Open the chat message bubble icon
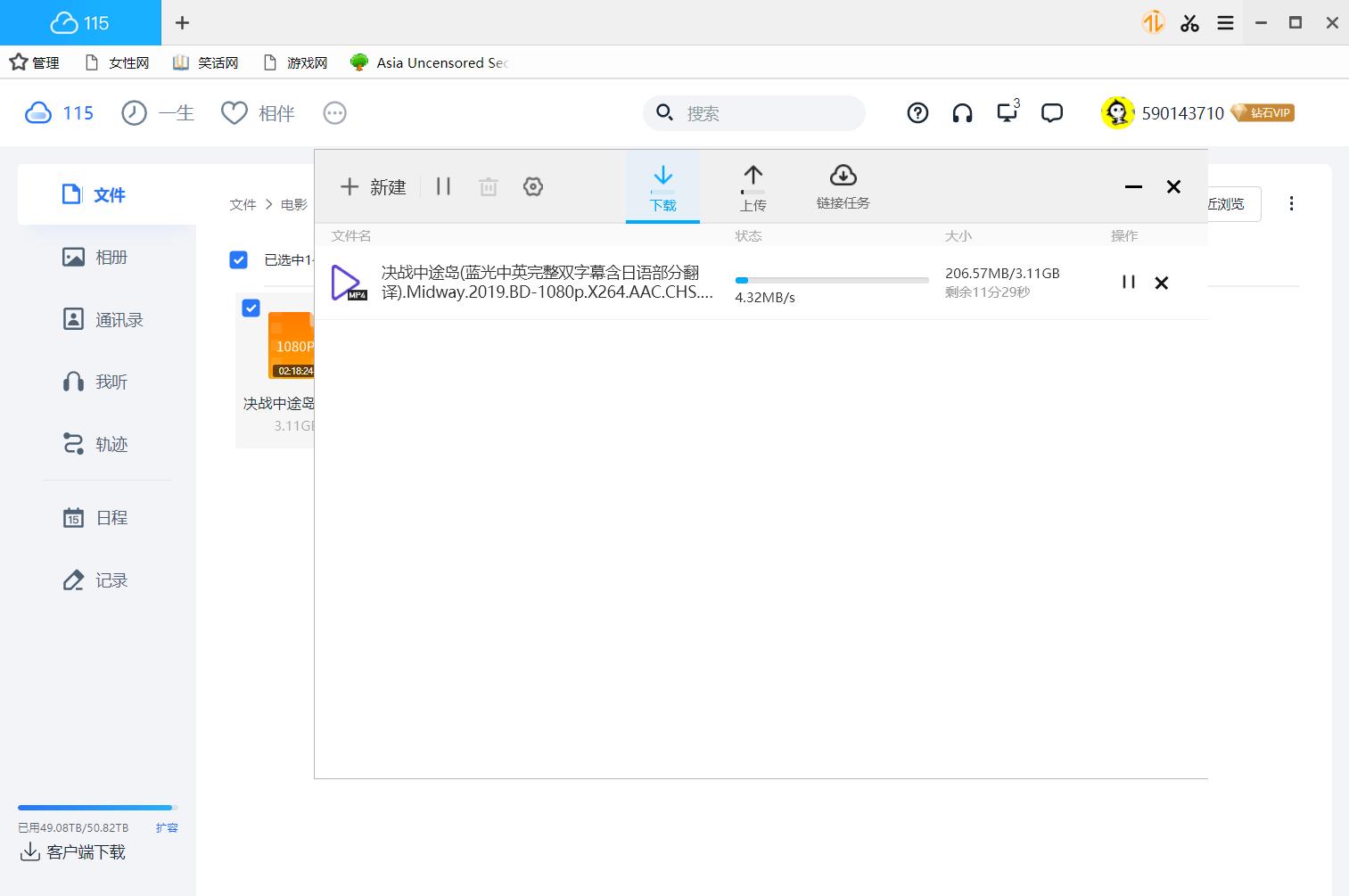Screen dimensions: 1349x896 [x=1052, y=113]
